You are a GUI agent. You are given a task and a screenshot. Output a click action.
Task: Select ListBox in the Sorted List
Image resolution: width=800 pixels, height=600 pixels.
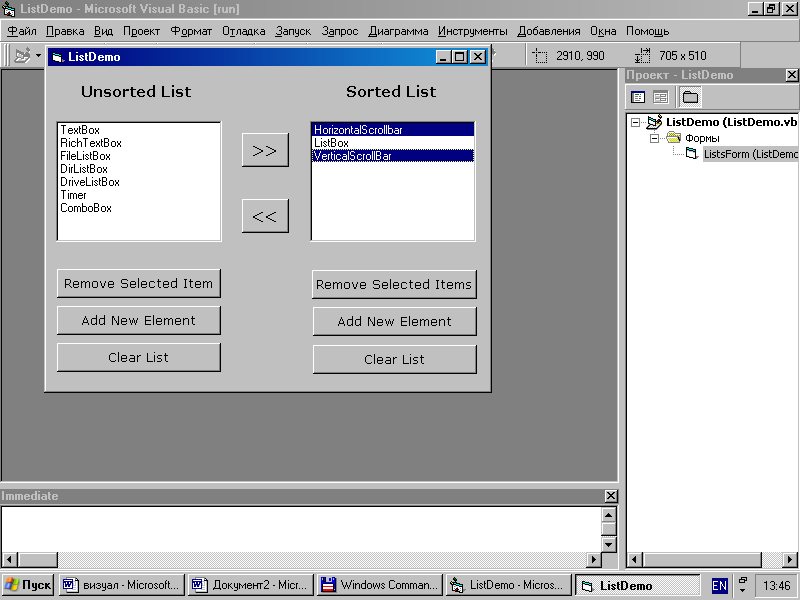(x=393, y=143)
